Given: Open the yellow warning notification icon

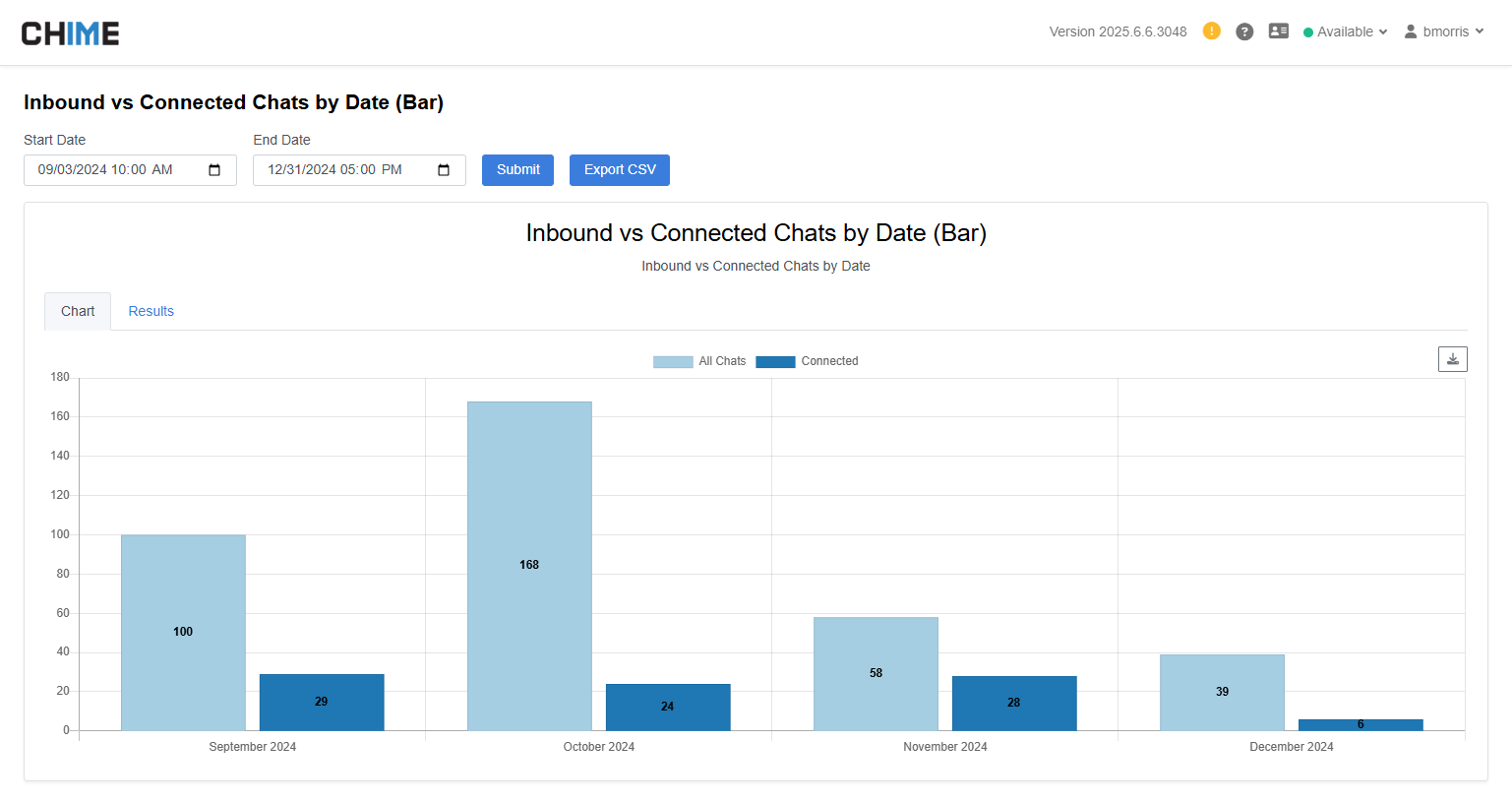Looking at the screenshot, I should pyautogui.click(x=1212, y=31).
